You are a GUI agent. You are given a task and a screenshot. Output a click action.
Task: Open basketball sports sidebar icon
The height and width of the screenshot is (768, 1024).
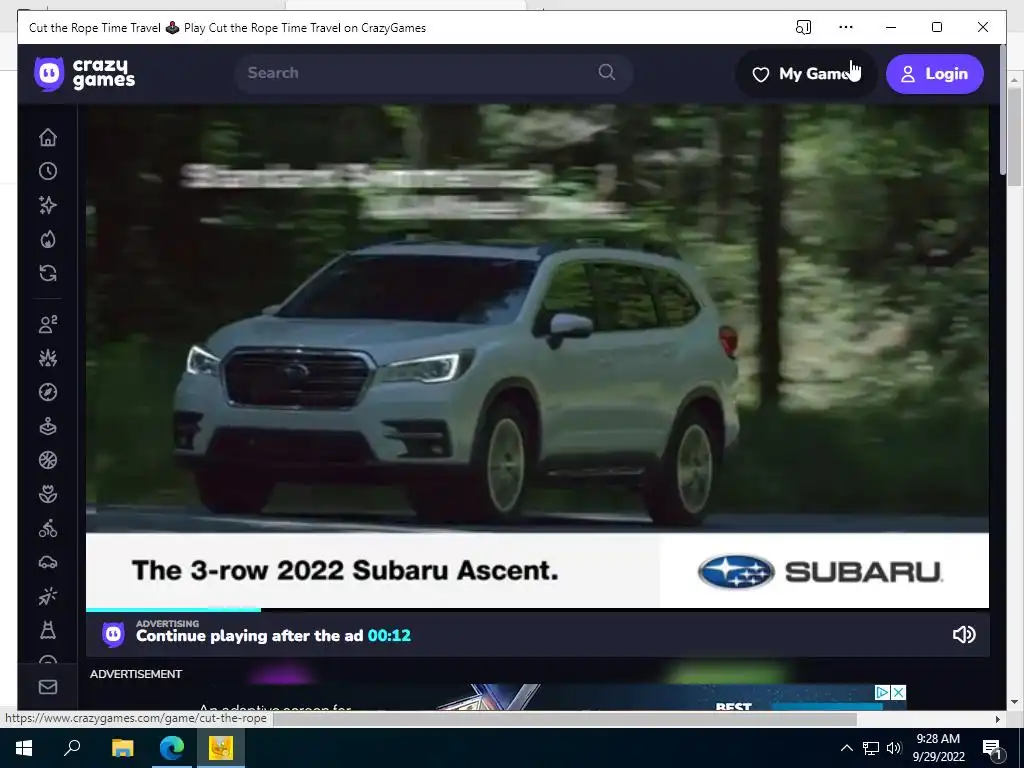click(x=48, y=460)
